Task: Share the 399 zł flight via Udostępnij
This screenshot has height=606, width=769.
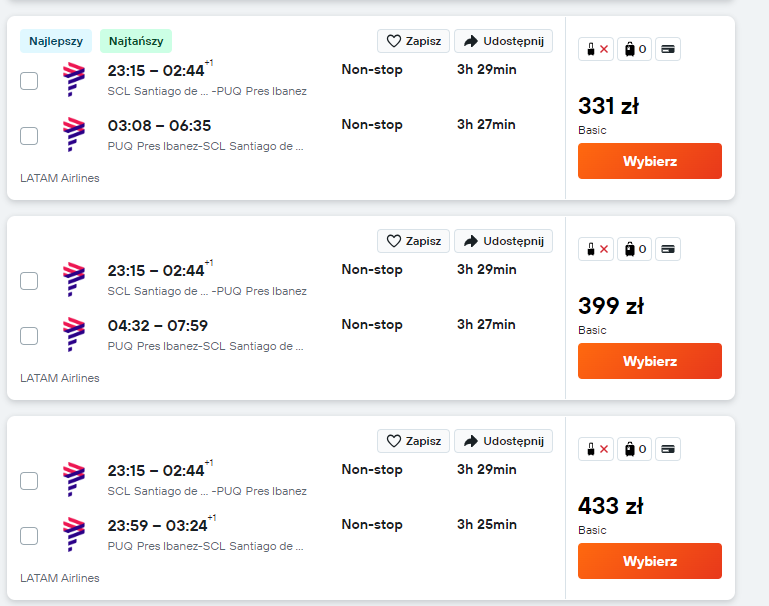Action: [x=503, y=241]
